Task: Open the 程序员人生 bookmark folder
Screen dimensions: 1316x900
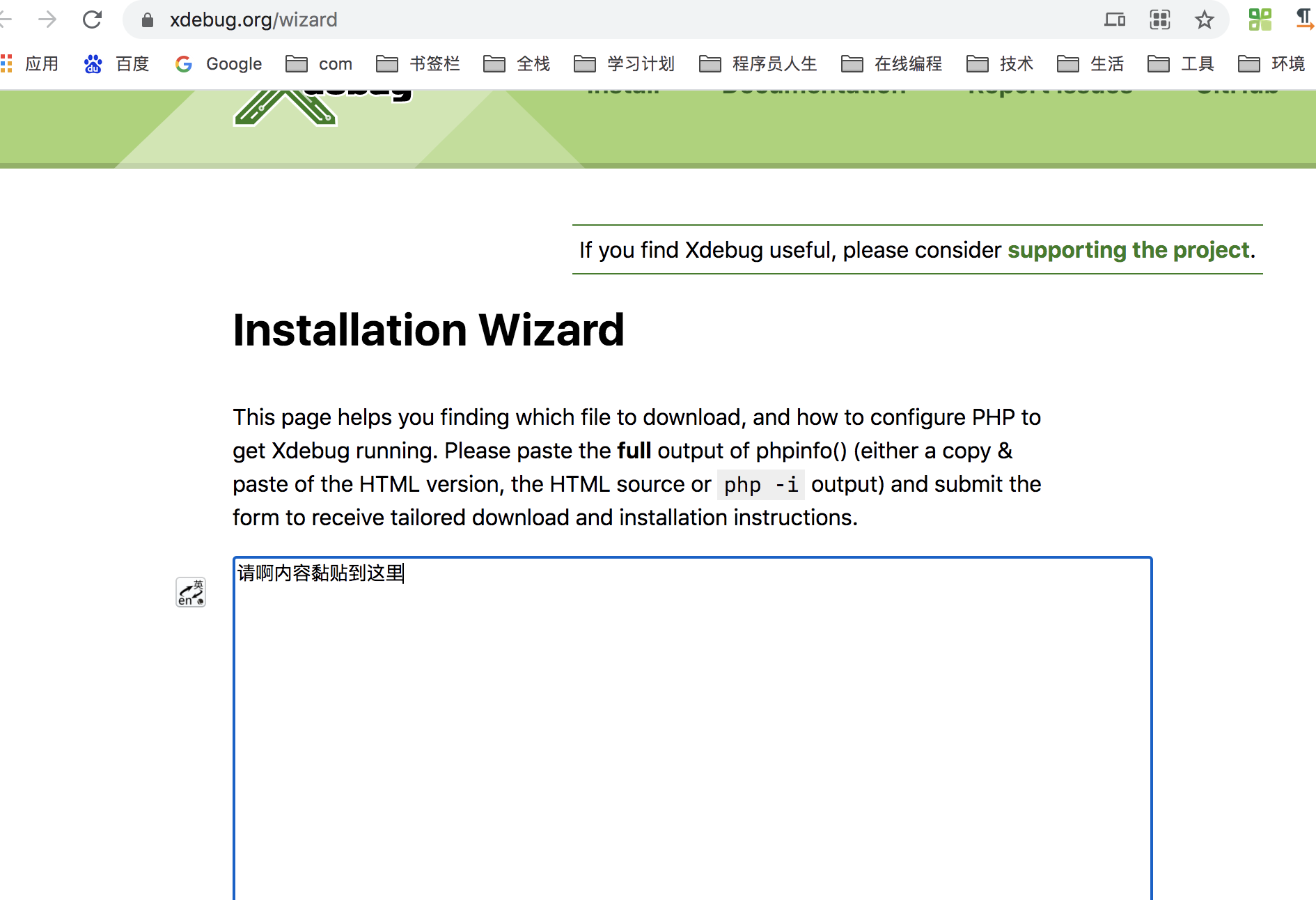Action: point(758,64)
